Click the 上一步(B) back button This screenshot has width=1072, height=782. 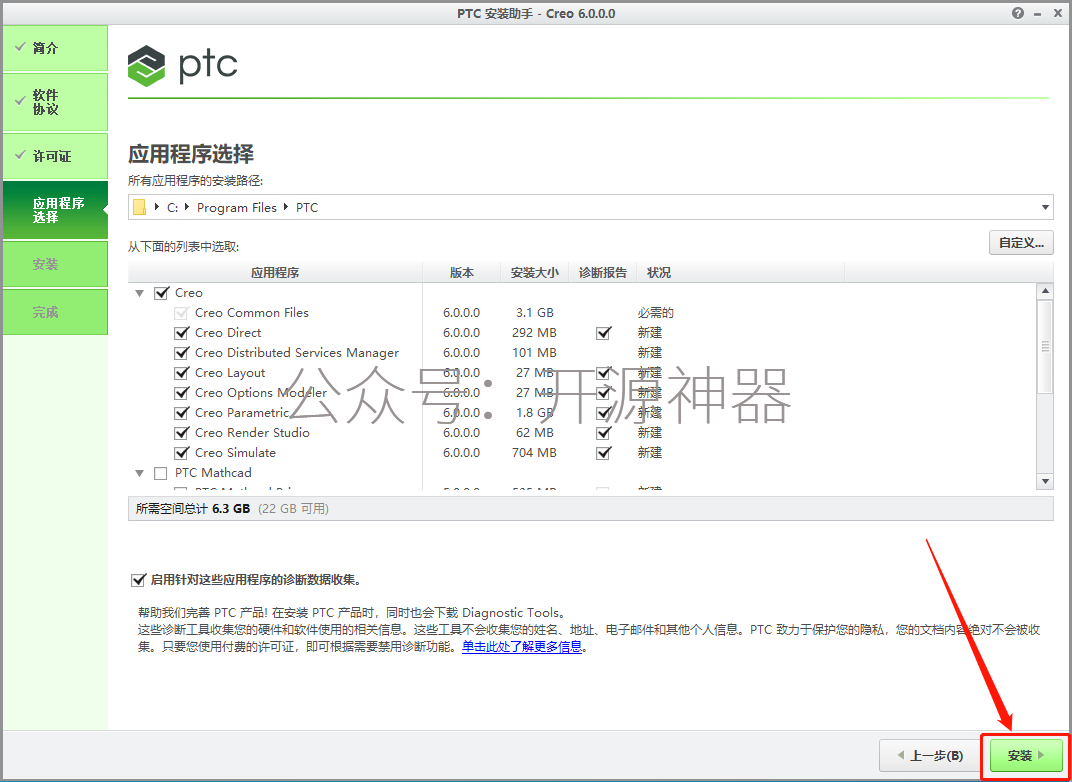pos(930,755)
